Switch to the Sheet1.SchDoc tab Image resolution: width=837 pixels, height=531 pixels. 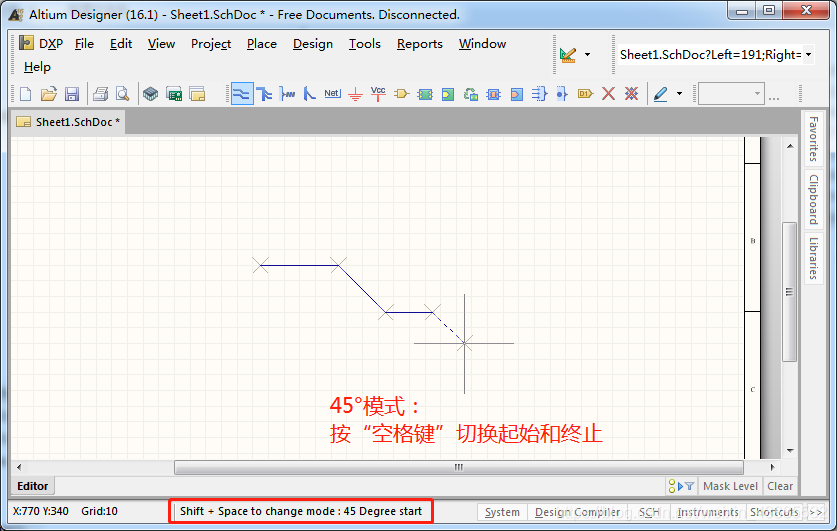[x=68, y=122]
